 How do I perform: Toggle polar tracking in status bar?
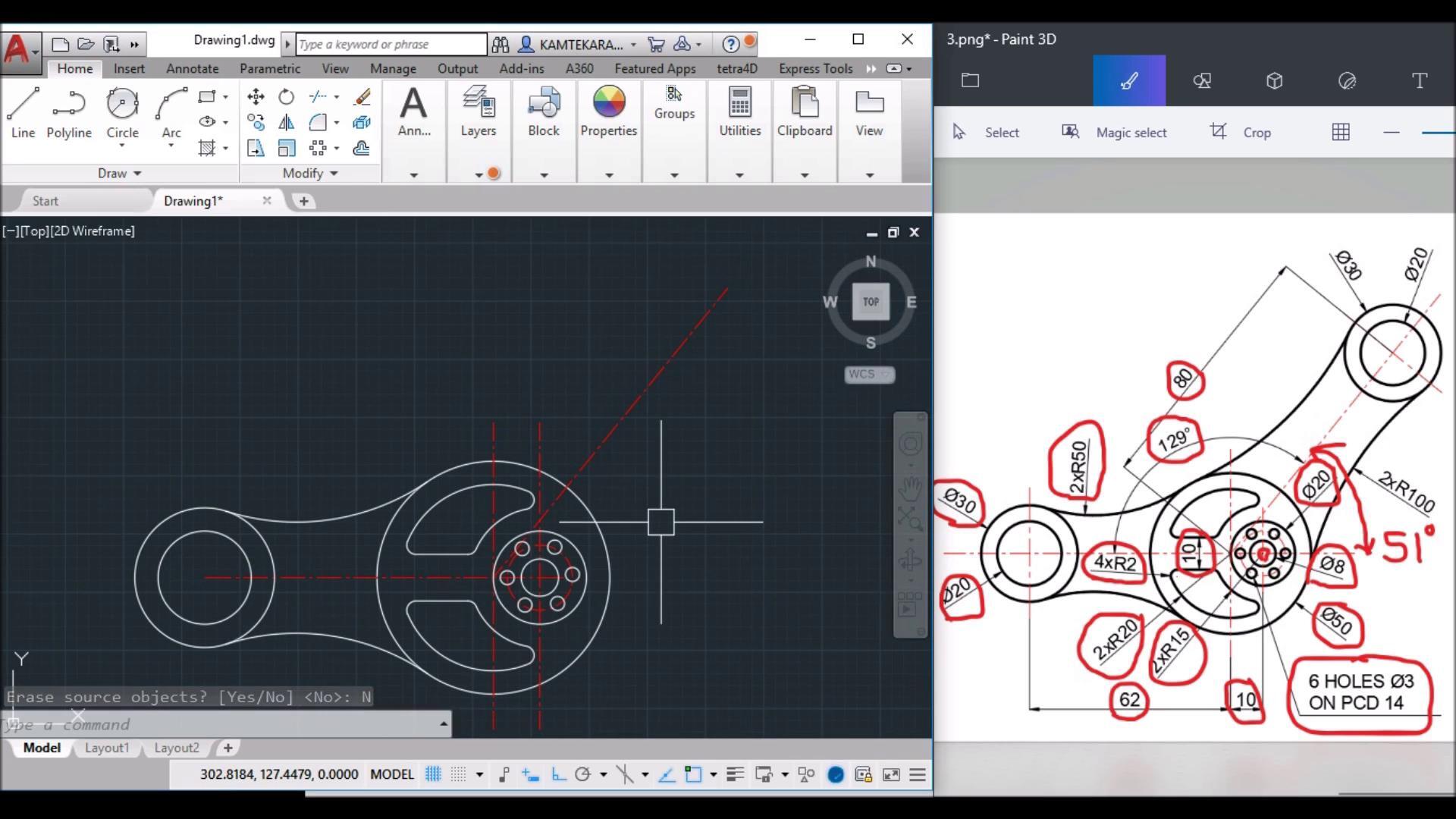point(582,774)
